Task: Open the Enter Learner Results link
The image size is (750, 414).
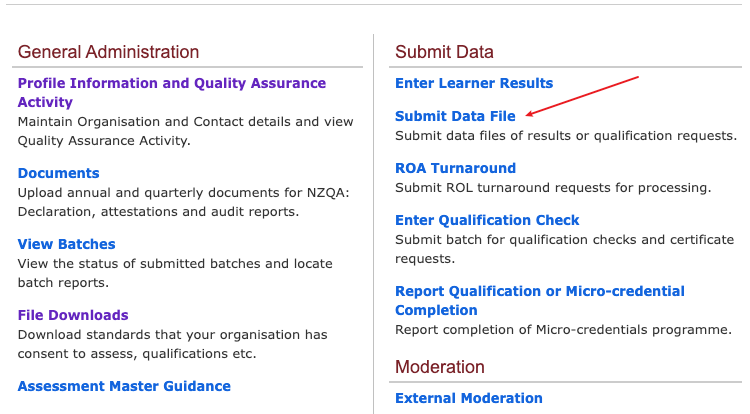Action: 474,83
